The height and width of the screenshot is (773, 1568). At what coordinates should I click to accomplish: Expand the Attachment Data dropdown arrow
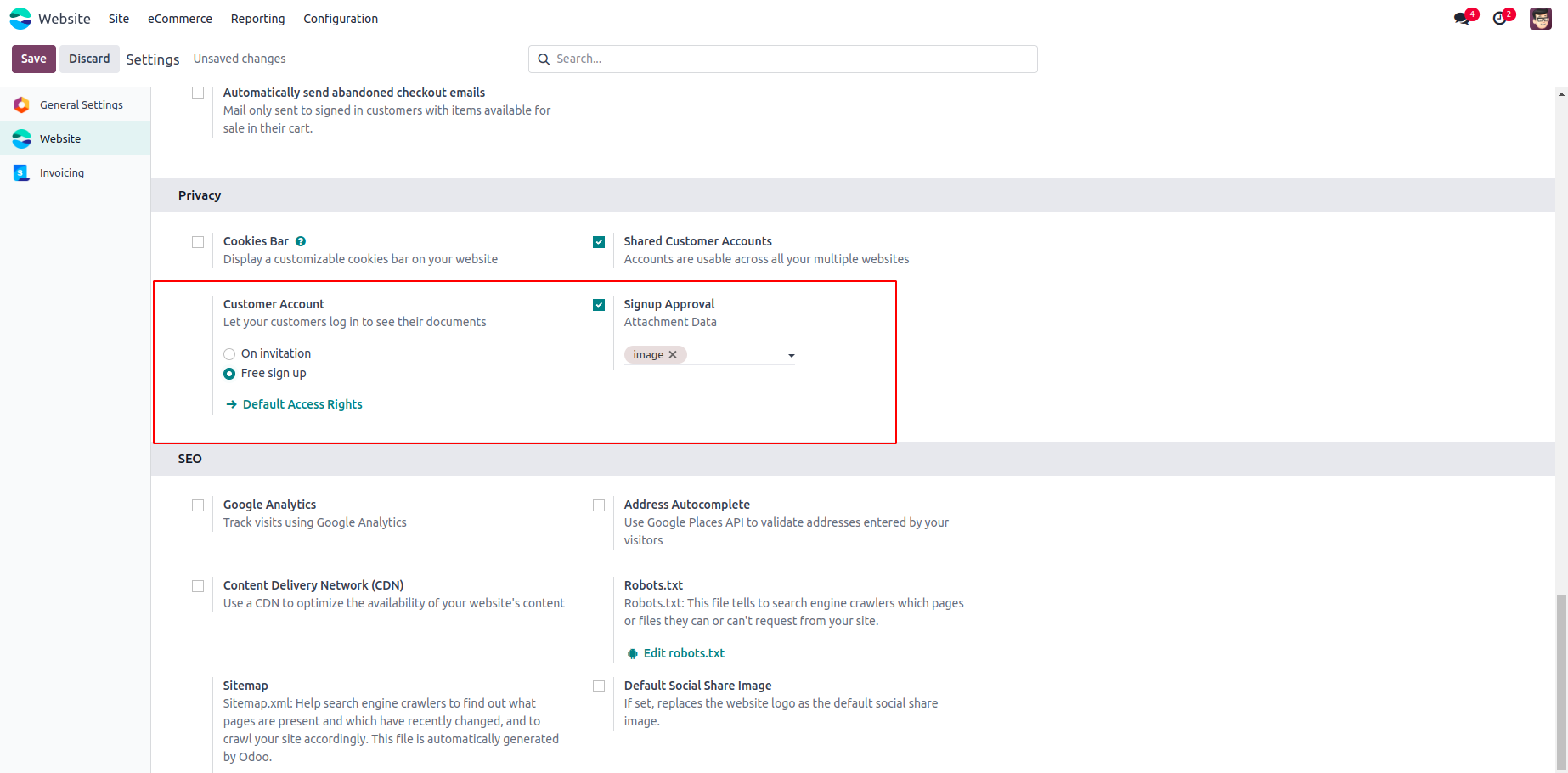coord(792,356)
